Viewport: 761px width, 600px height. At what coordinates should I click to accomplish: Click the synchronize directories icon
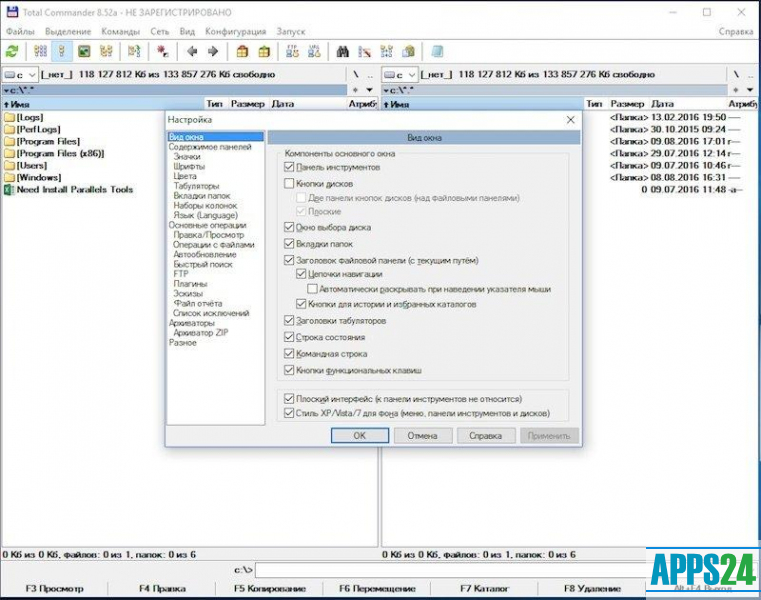(387, 51)
